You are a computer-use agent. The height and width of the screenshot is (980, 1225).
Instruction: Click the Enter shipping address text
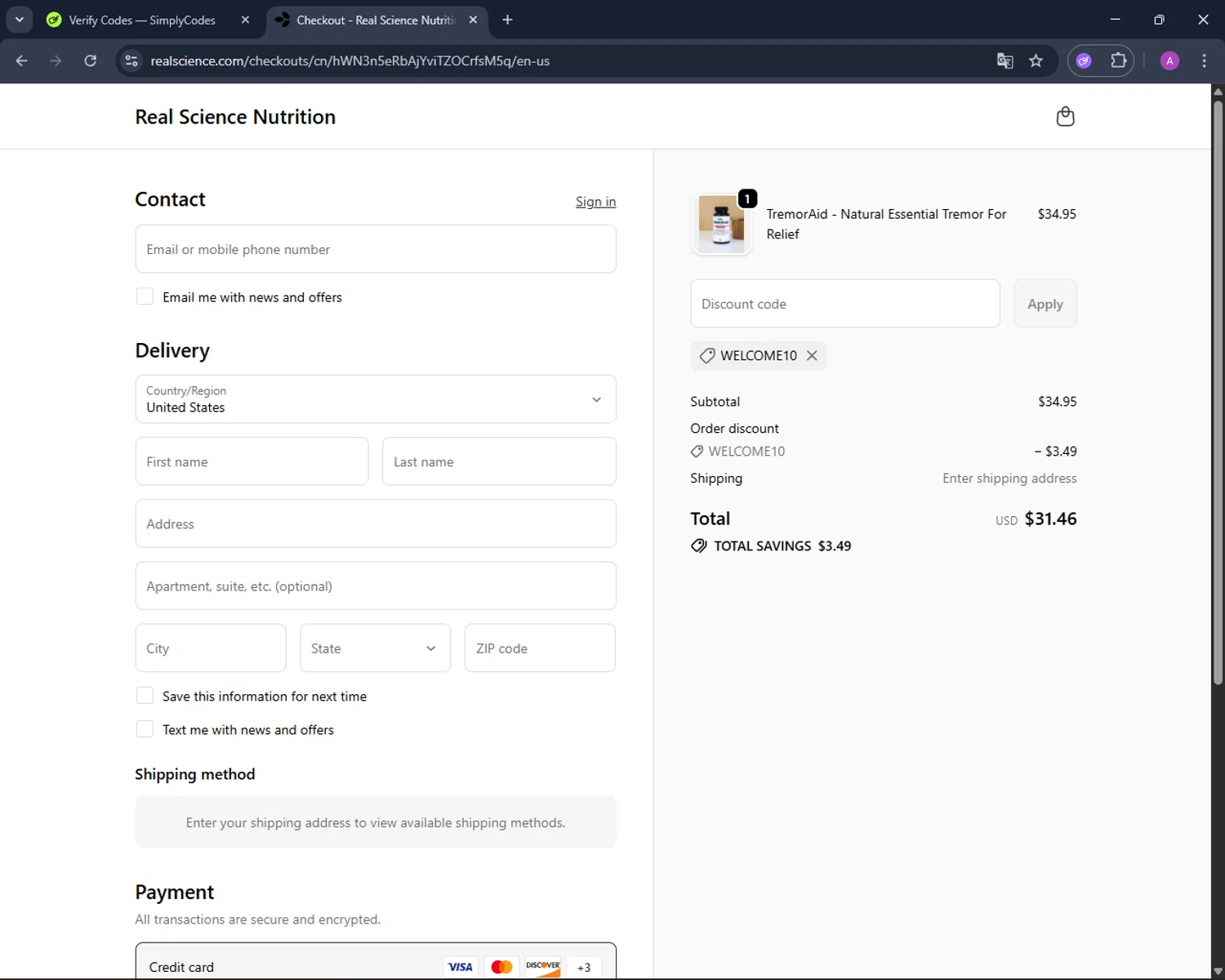tap(1009, 479)
